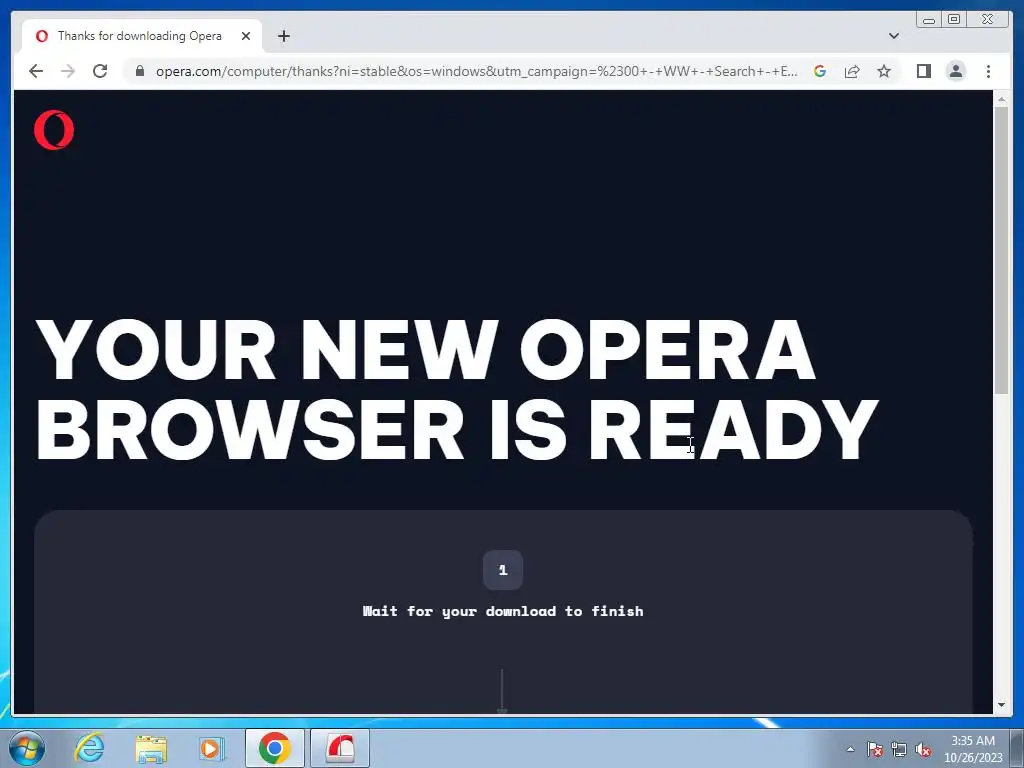Bookmark this tab with the star icon
Image resolution: width=1024 pixels, height=768 pixels.
tap(884, 71)
